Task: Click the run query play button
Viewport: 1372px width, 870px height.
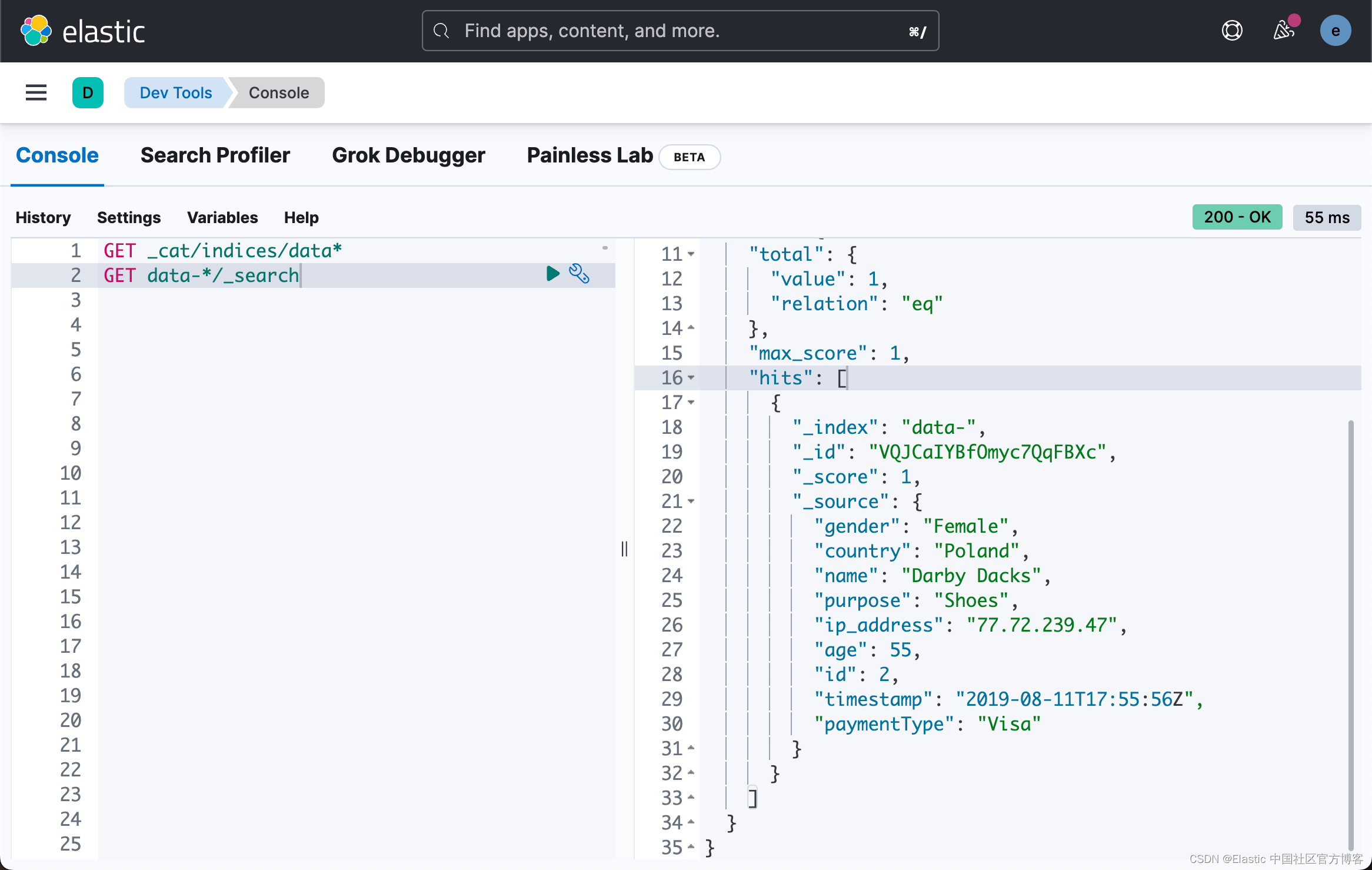Action: 554,276
